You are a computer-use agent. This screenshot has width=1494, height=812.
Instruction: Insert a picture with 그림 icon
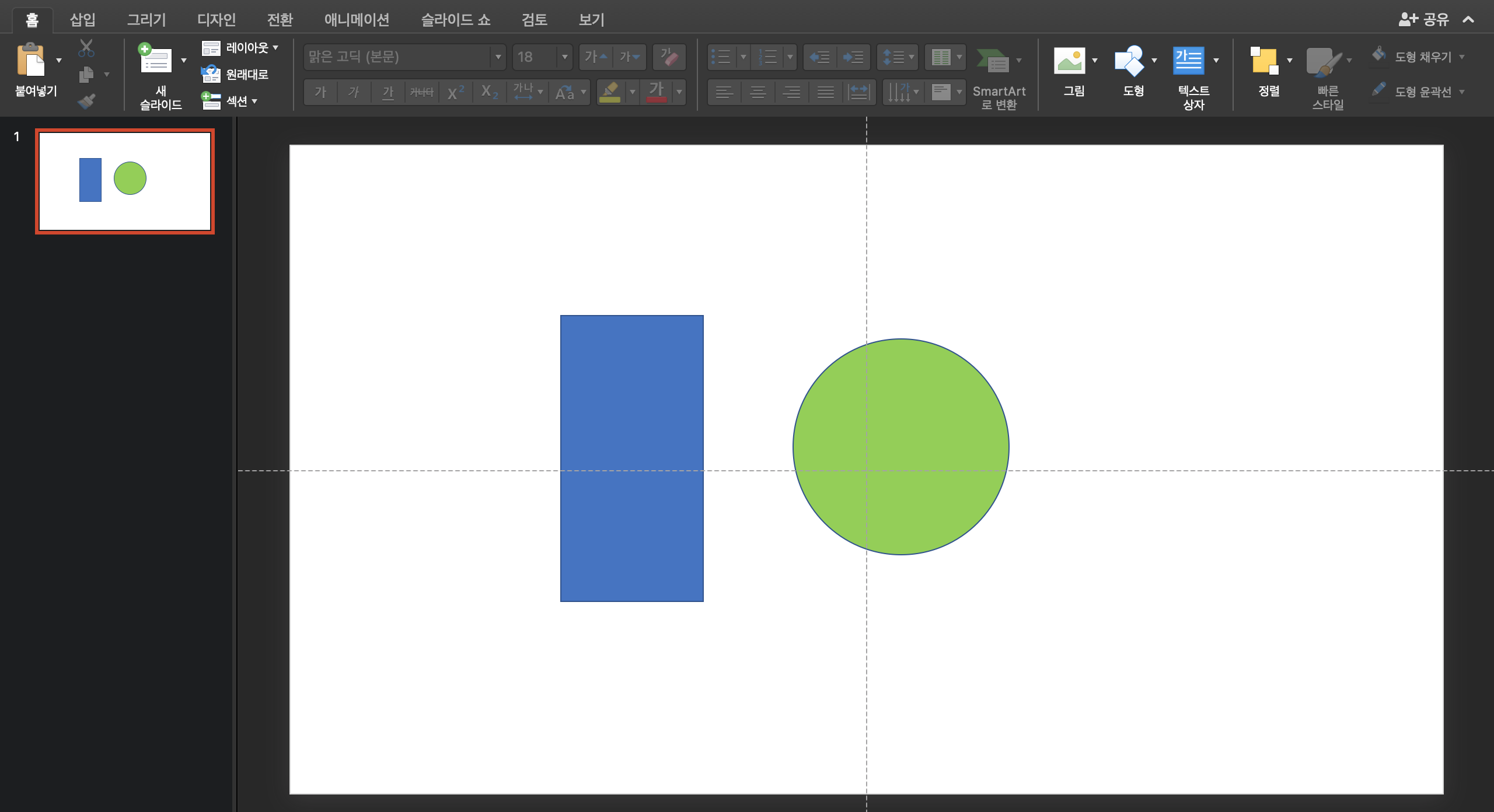tap(1069, 61)
